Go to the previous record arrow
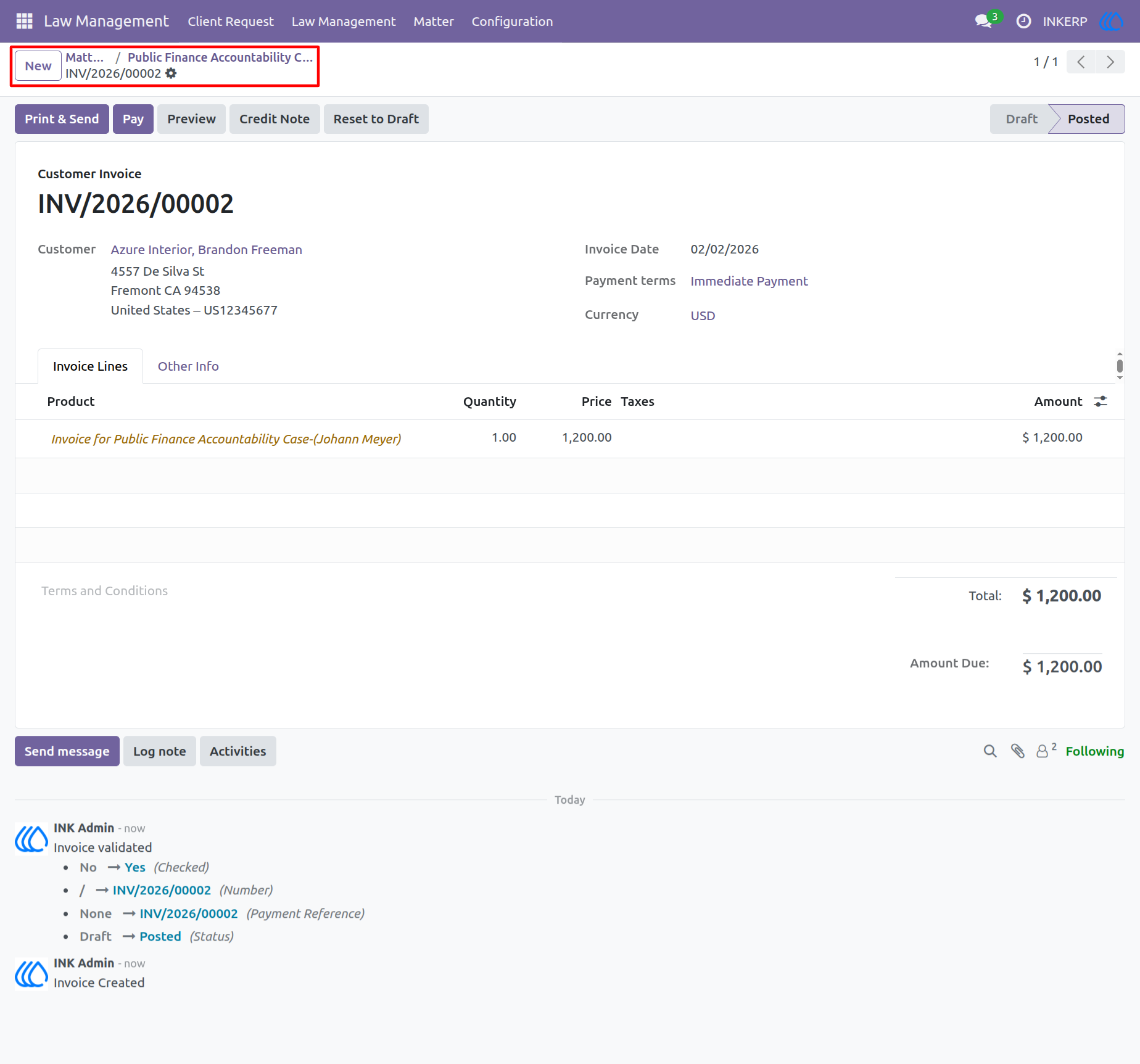This screenshot has height=1064, width=1140. (x=1081, y=62)
